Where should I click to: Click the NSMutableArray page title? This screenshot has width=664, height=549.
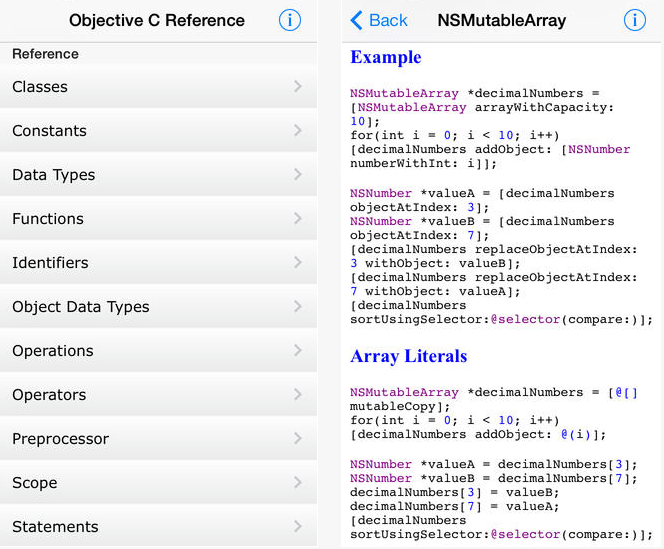(x=501, y=20)
